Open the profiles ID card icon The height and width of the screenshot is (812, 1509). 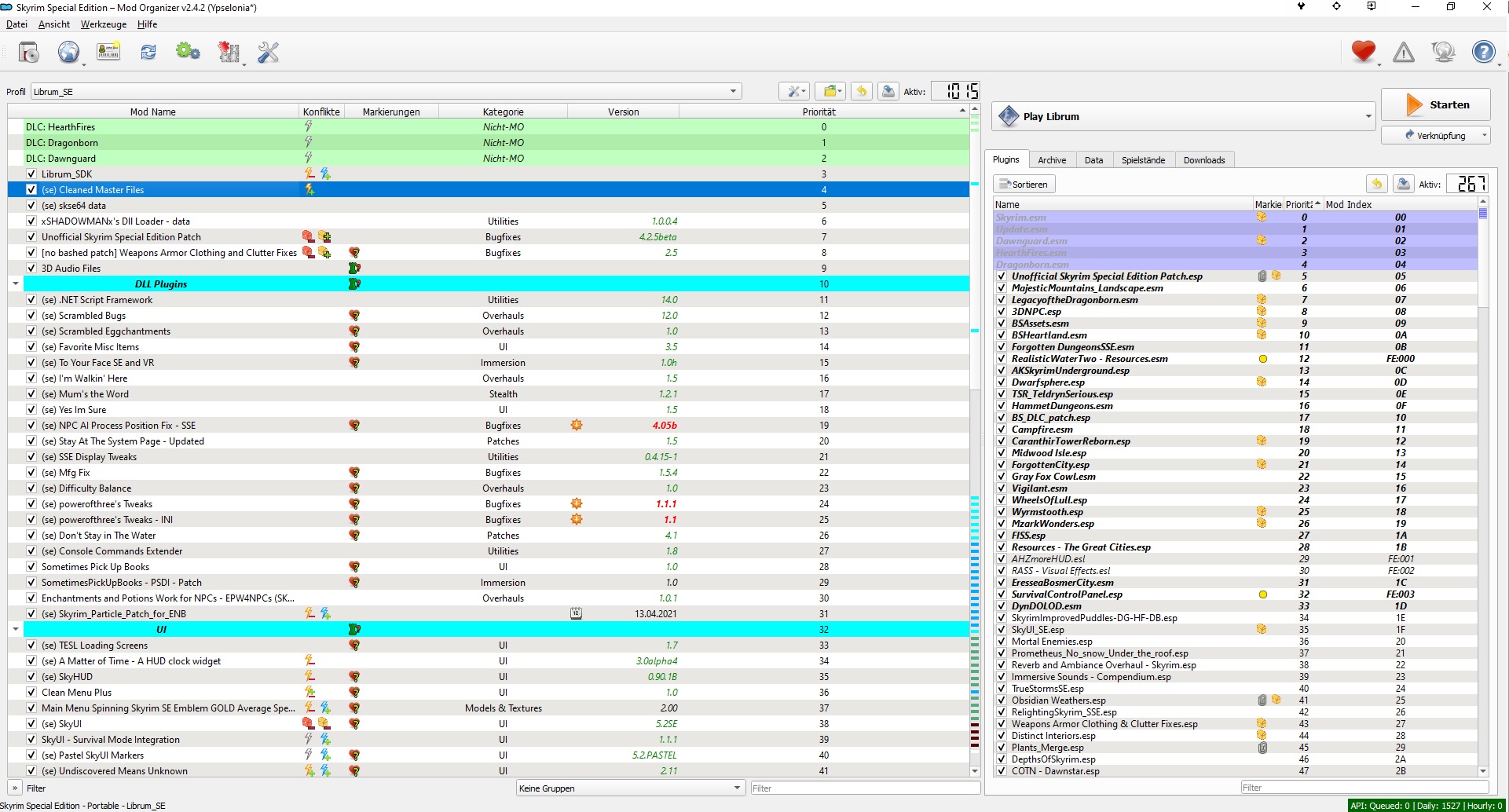[x=108, y=53]
